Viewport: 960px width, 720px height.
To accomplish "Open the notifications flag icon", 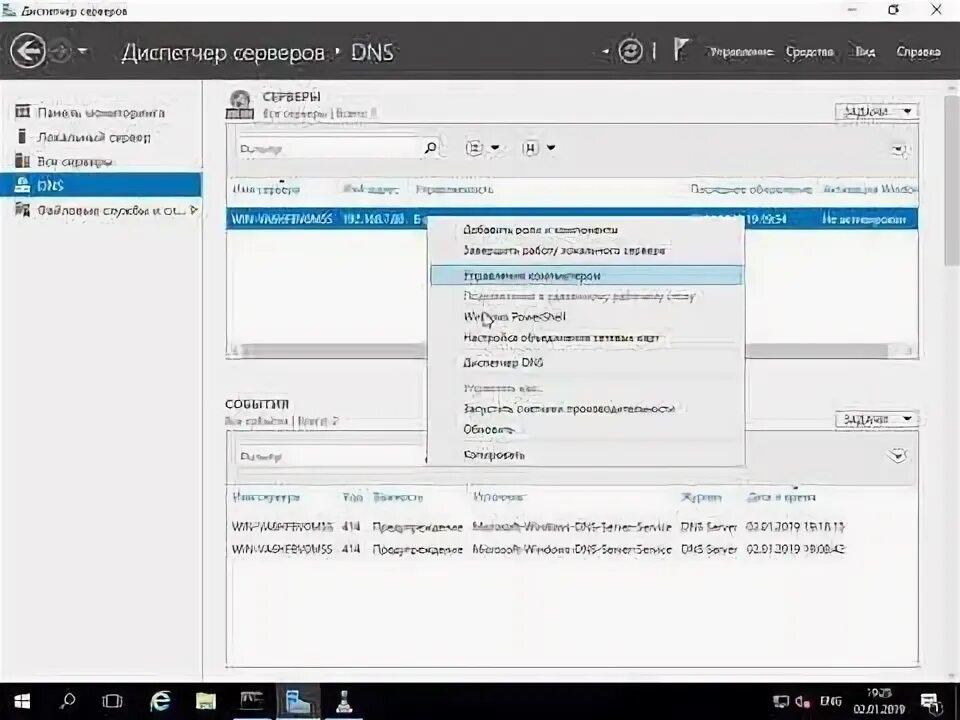I will tap(681, 49).
